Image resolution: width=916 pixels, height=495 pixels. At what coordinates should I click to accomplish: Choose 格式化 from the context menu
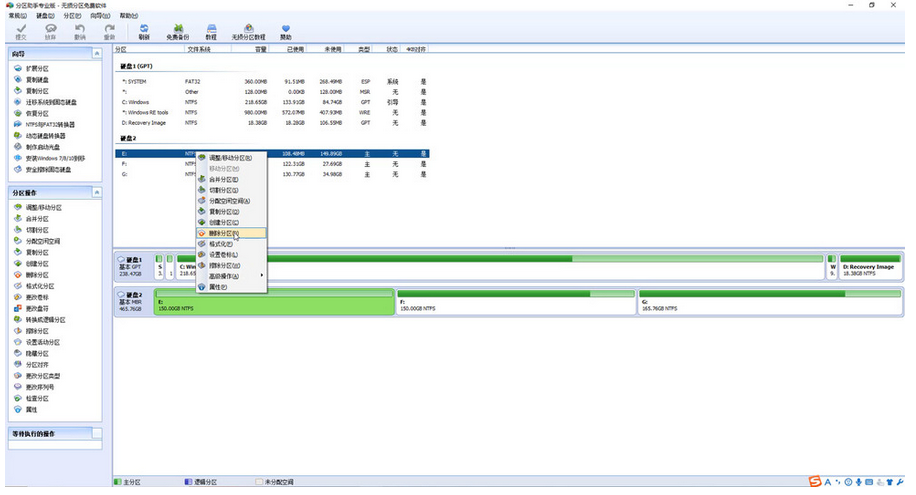(221, 243)
